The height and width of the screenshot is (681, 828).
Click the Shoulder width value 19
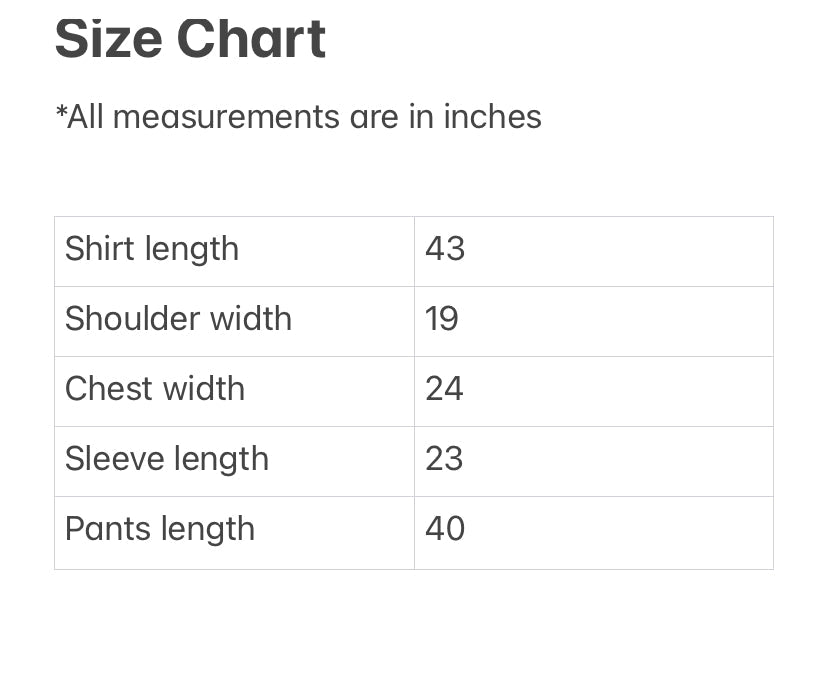tap(442, 319)
